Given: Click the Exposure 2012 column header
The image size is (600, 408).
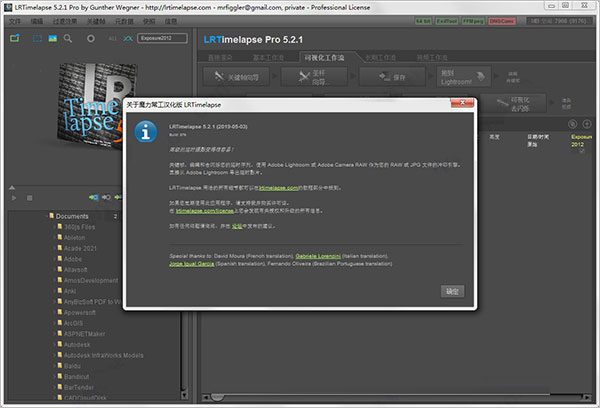Looking at the screenshot, I should [x=581, y=140].
